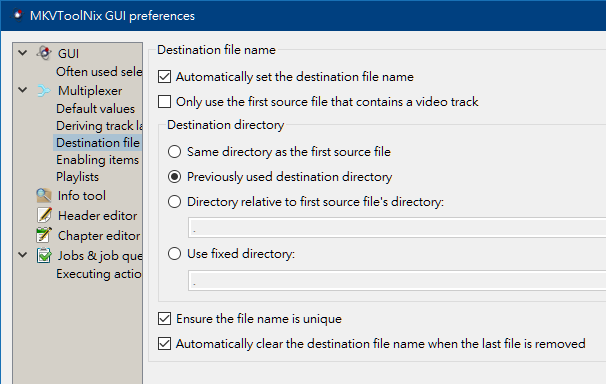Open the GUI preferences page
Viewport: 606px width, 384px height.
tap(68, 53)
